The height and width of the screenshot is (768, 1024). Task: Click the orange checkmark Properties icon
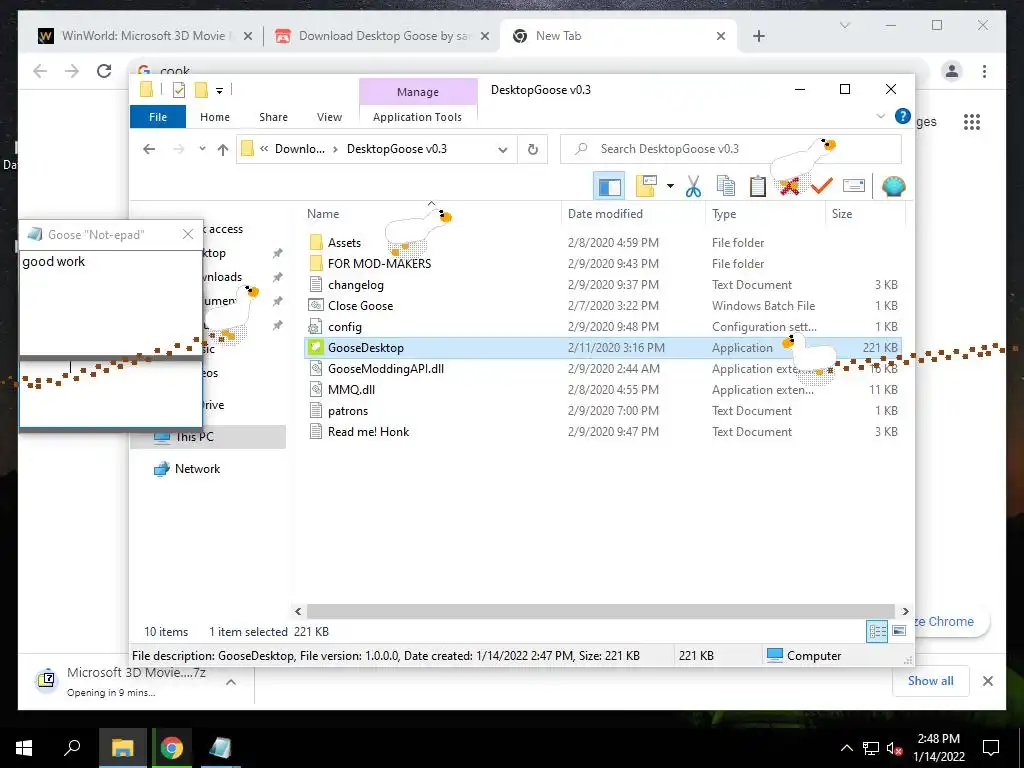(x=822, y=187)
